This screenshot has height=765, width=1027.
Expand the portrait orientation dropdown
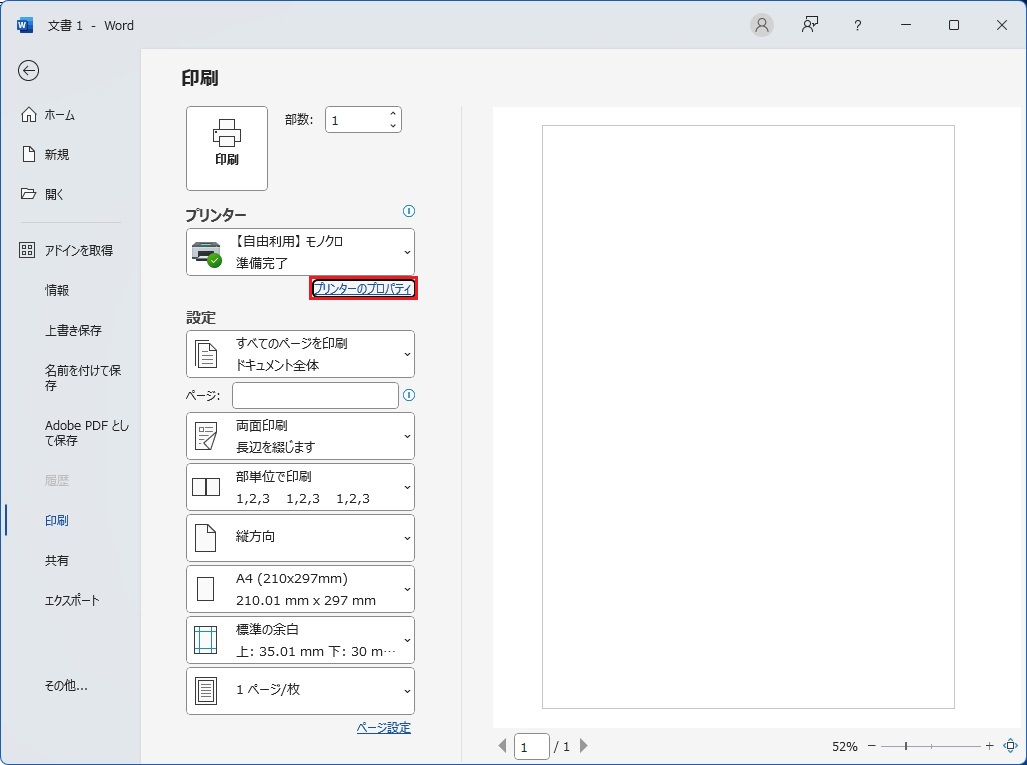click(300, 538)
